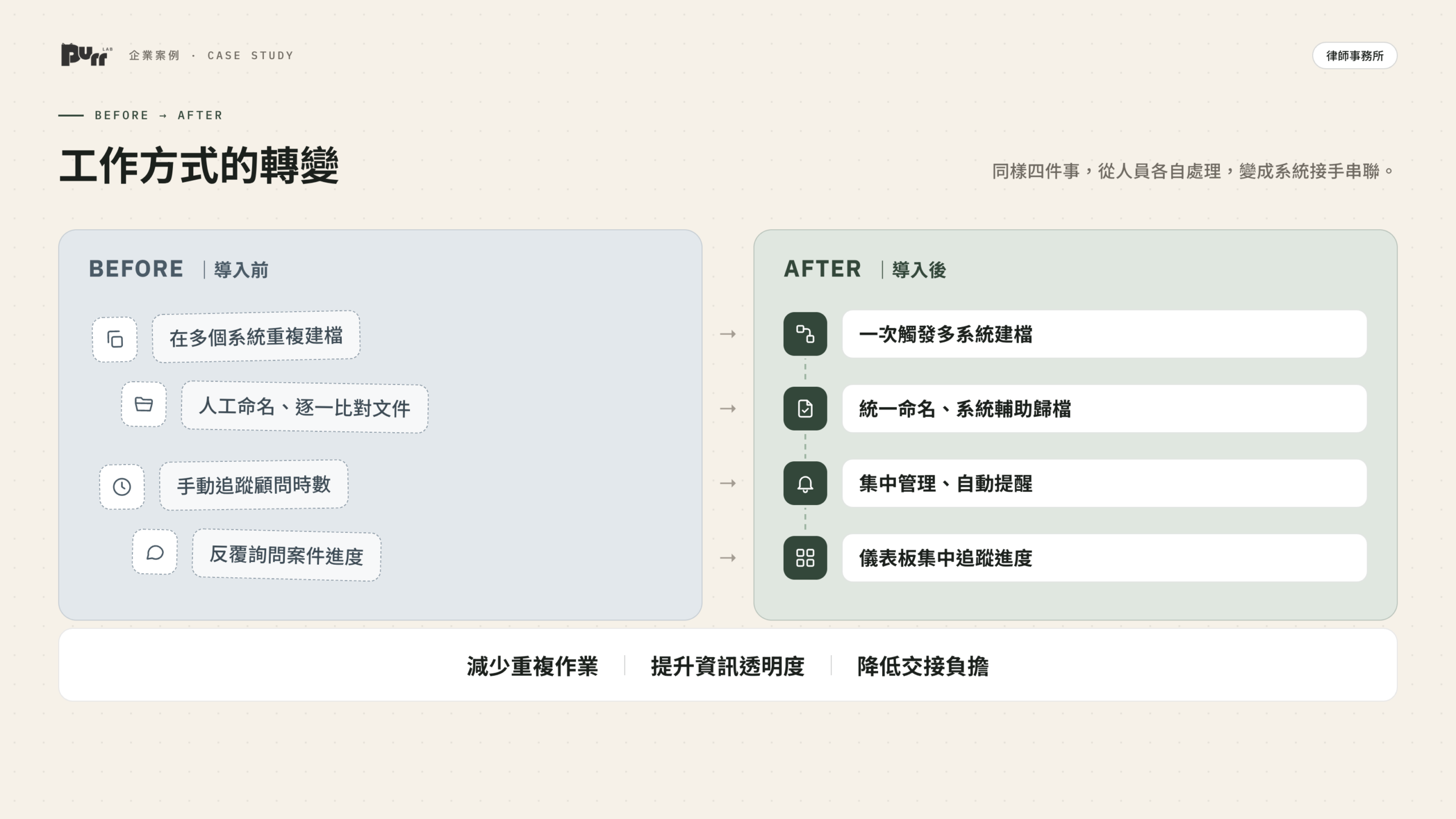Image resolution: width=1456 pixels, height=819 pixels.
Task: Click the 律師事務所 tag pill
Action: [x=1354, y=56]
